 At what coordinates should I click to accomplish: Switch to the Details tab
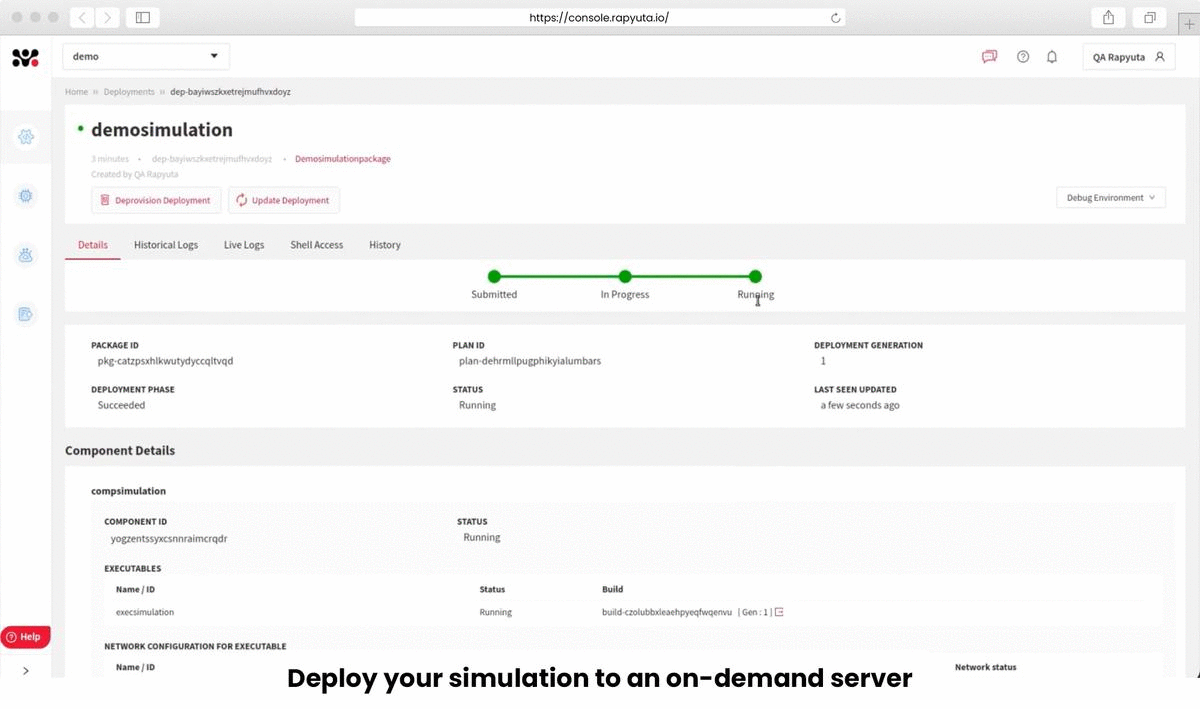93,245
